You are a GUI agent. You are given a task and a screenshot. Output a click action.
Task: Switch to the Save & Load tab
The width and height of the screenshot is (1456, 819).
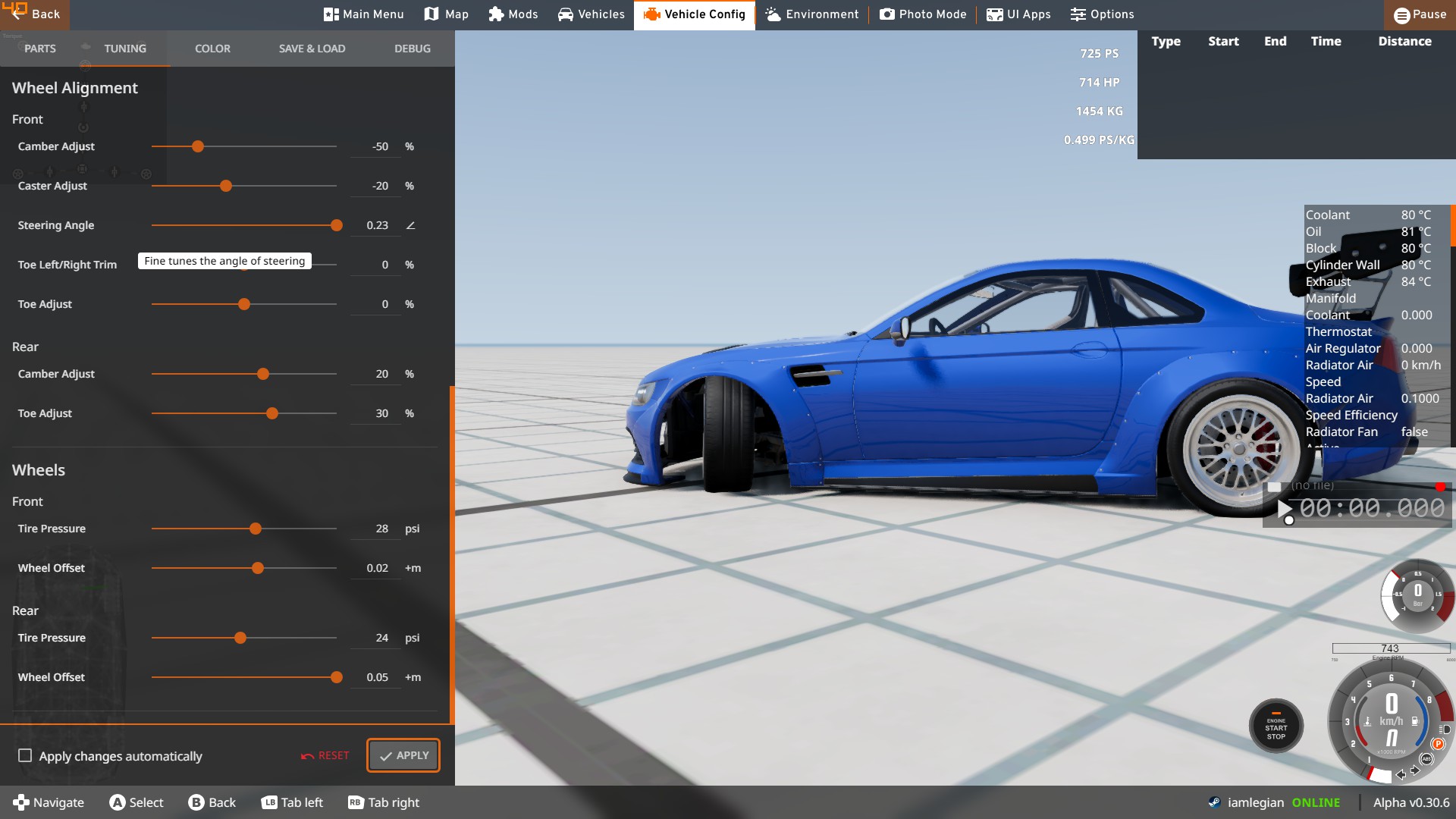click(x=312, y=49)
